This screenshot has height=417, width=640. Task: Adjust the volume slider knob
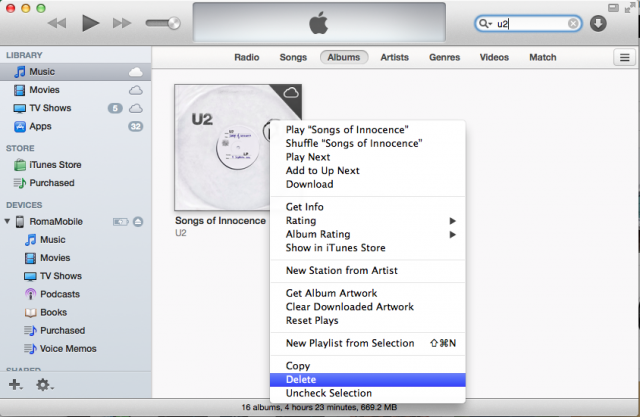[x=174, y=23]
